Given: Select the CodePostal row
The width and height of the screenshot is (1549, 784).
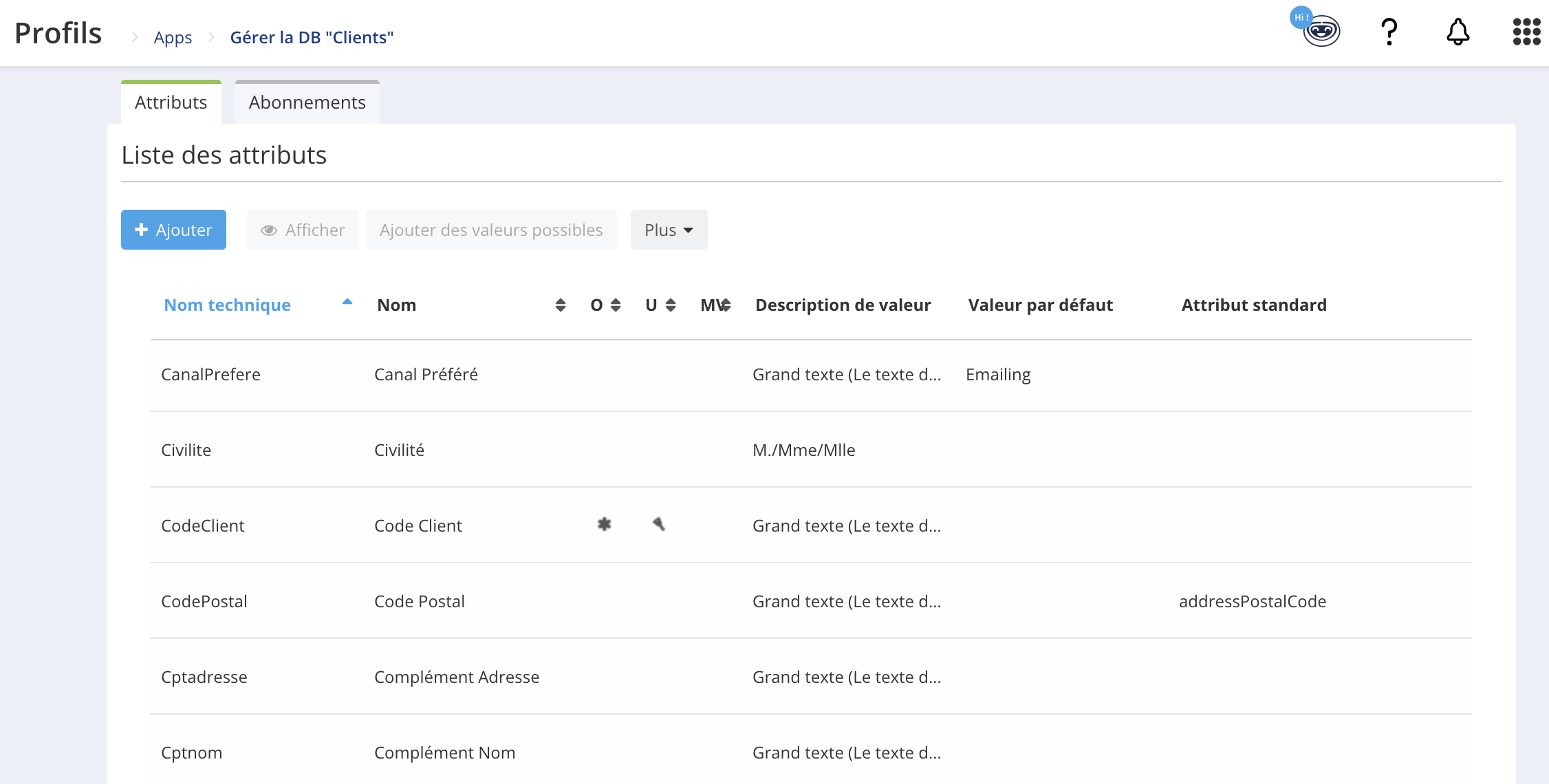Looking at the screenshot, I should point(811,601).
